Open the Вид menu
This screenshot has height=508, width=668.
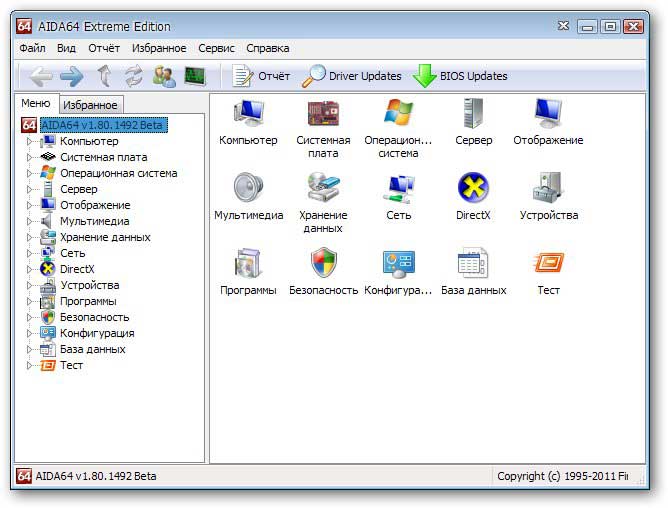(66, 48)
